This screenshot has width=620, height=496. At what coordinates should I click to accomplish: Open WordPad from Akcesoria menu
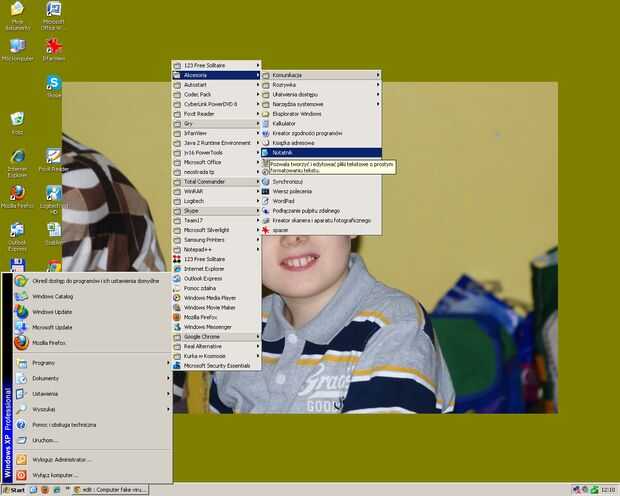tap(321, 201)
